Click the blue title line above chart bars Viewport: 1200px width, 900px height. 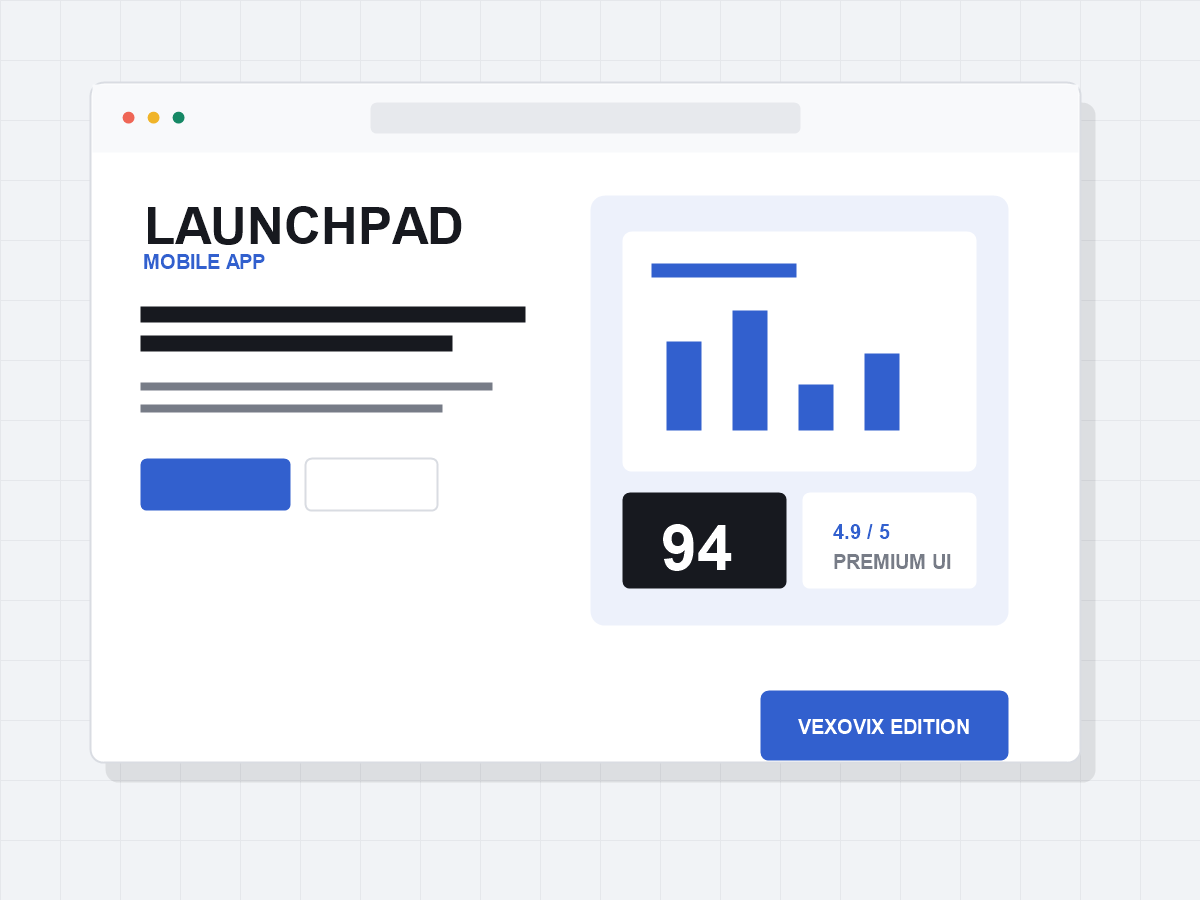pos(724,270)
